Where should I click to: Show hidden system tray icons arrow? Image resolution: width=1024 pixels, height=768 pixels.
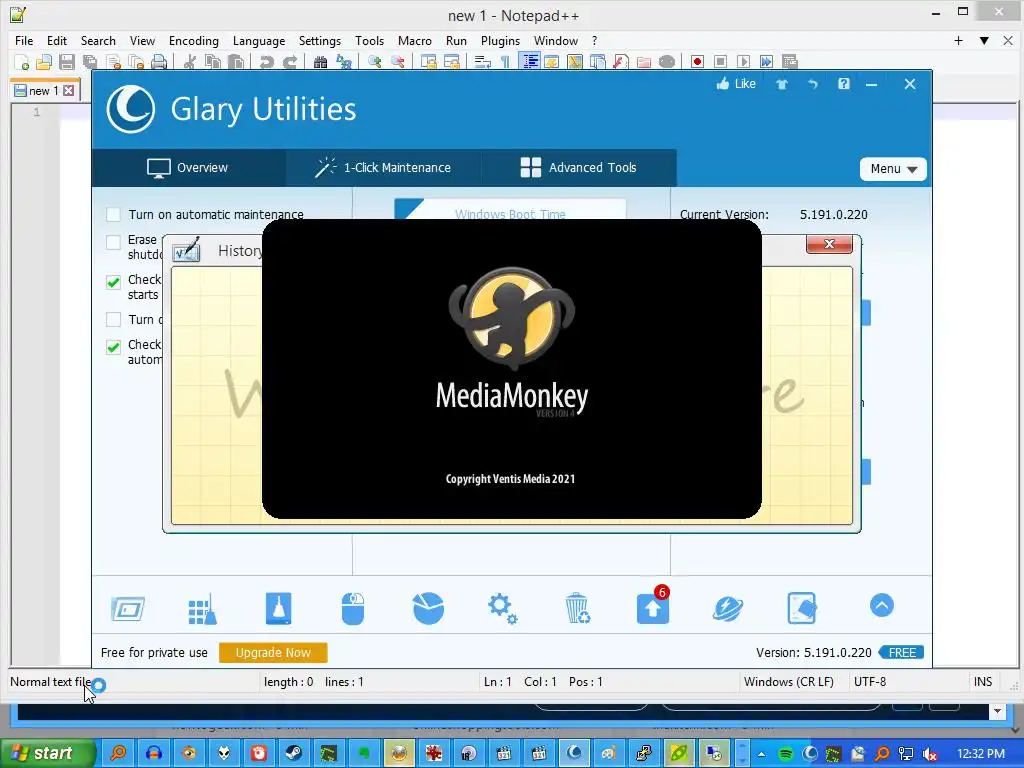click(x=761, y=754)
